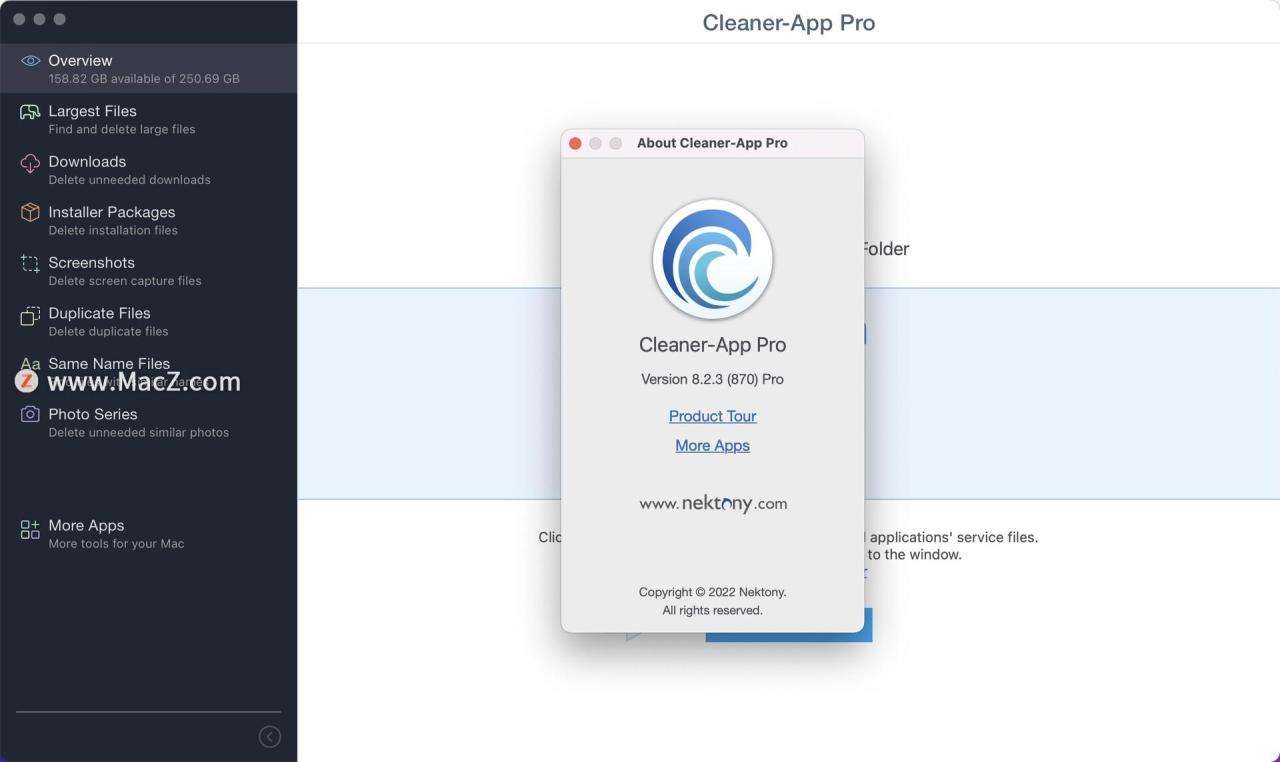Image resolution: width=1280 pixels, height=762 pixels.
Task: Select Largest Files section label
Action: click(x=92, y=111)
